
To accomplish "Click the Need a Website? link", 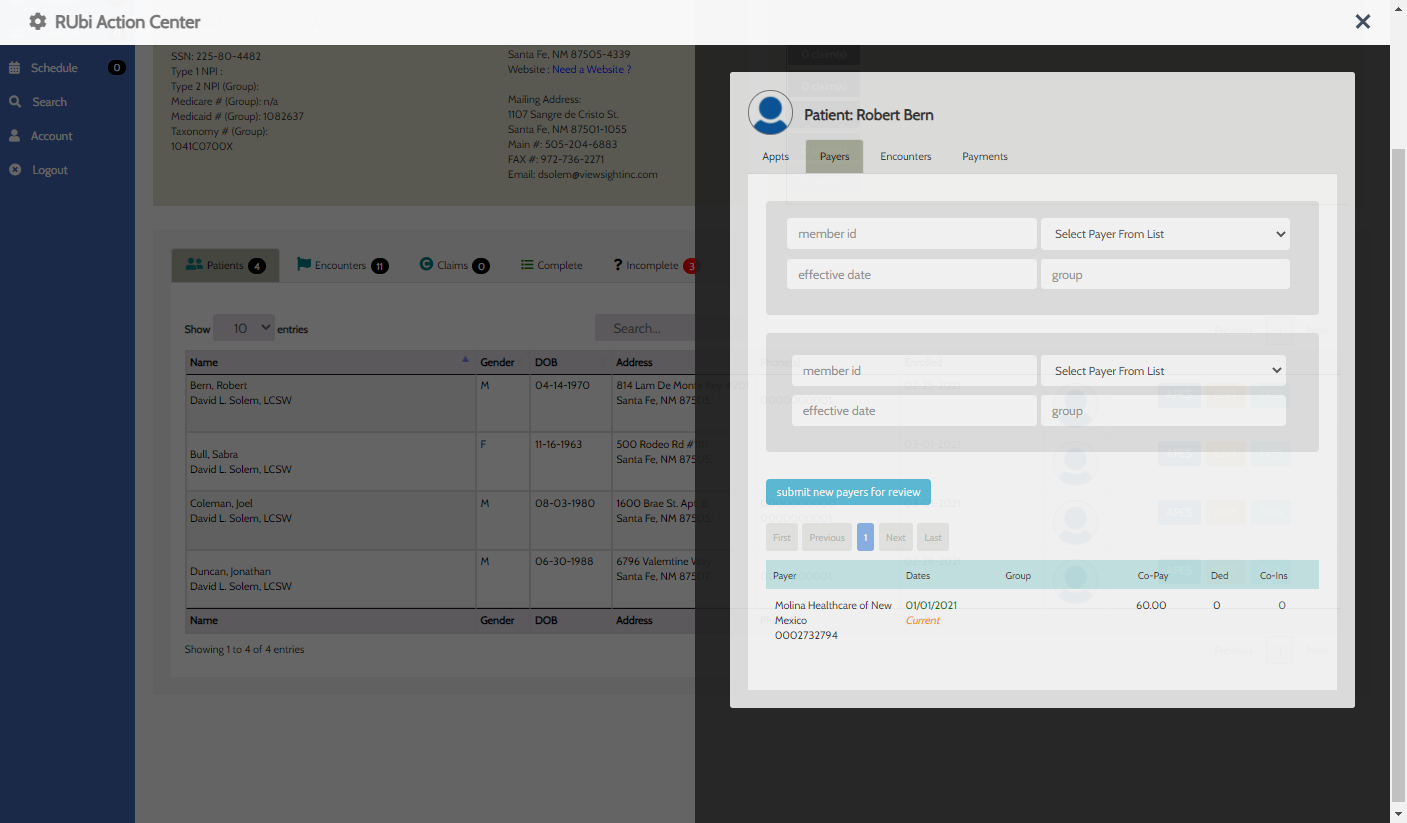I will (591, 70).
